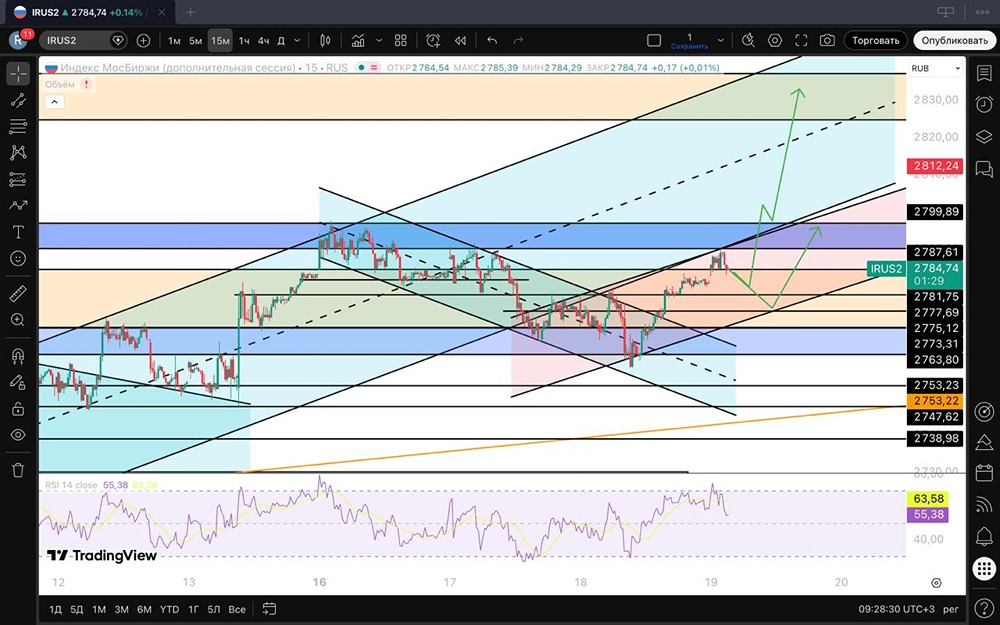Click the compare or add symbol plus

point(143,40)
